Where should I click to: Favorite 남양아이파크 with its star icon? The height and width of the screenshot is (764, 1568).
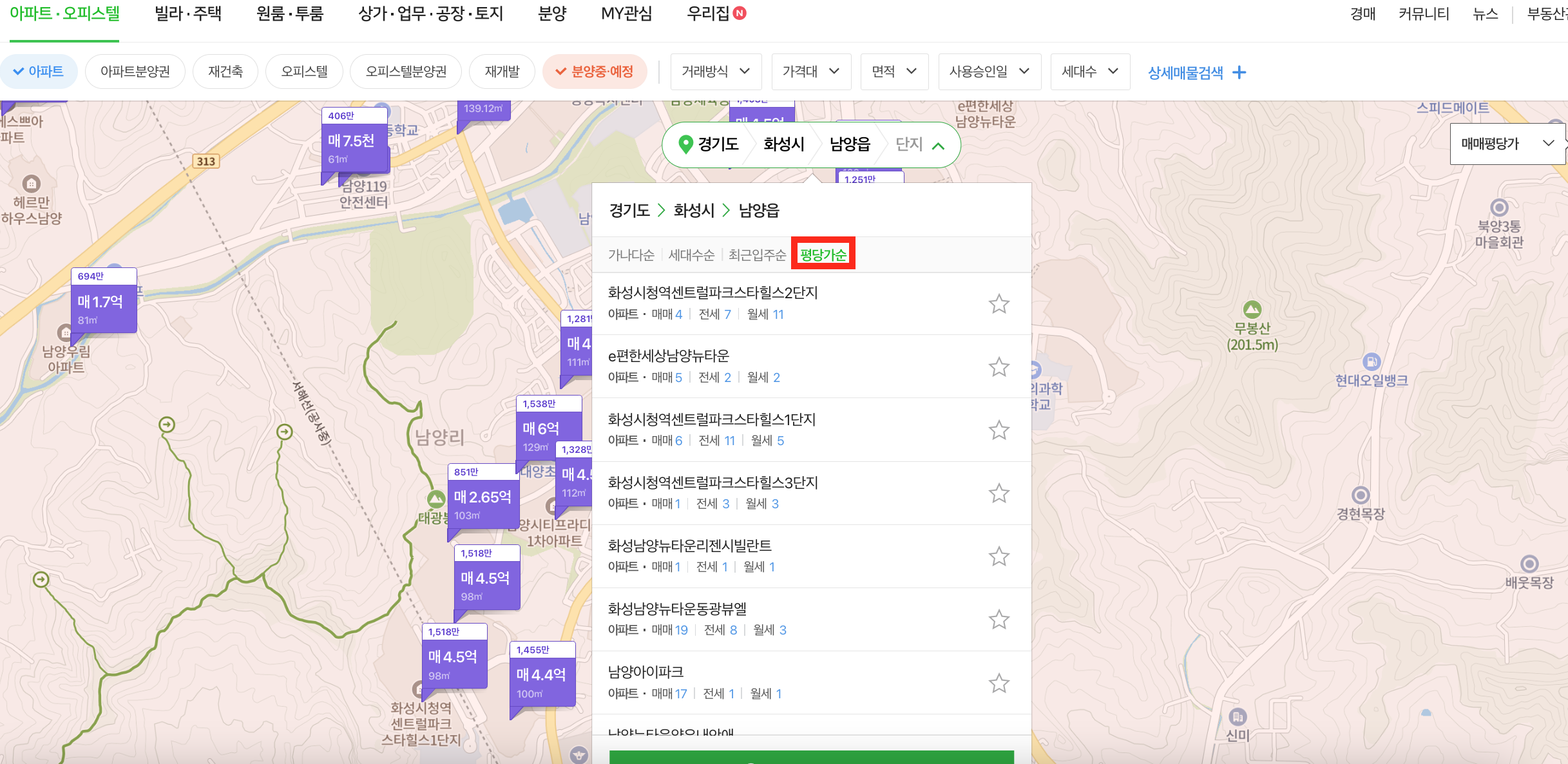coord(999,683)
